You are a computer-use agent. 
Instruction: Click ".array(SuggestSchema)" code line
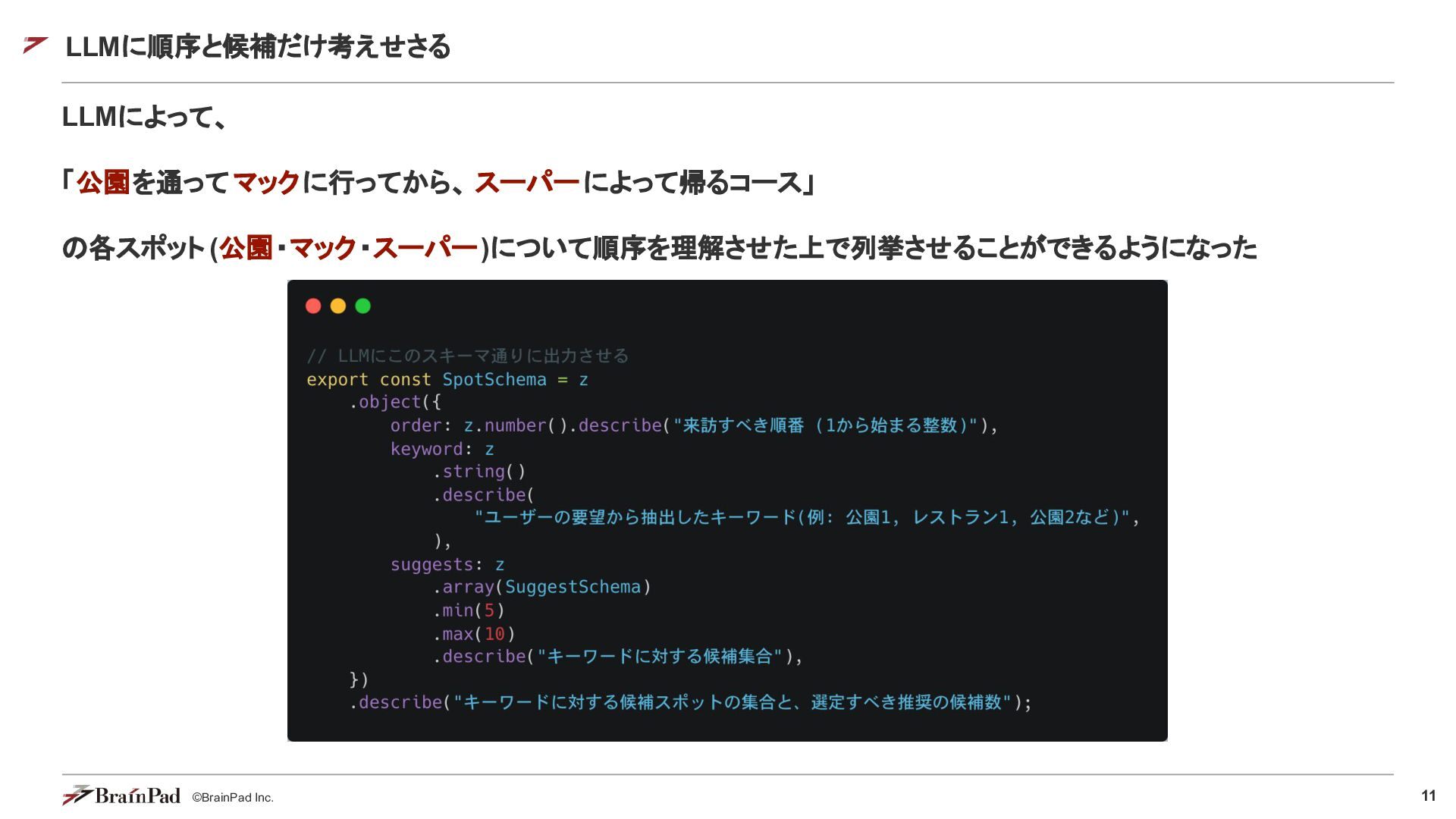(x=541, y=587)
